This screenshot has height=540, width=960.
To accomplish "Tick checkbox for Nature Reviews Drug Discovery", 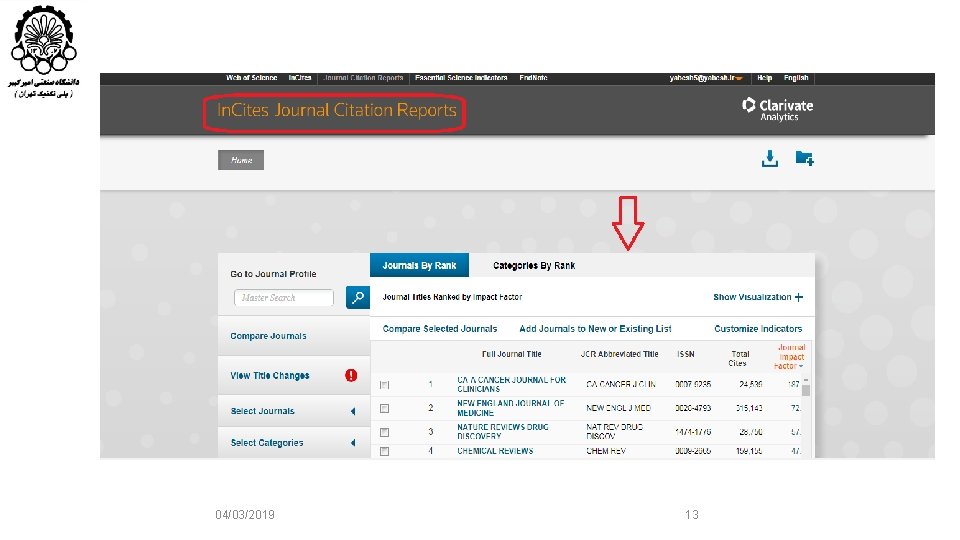I will coord(384,432).
